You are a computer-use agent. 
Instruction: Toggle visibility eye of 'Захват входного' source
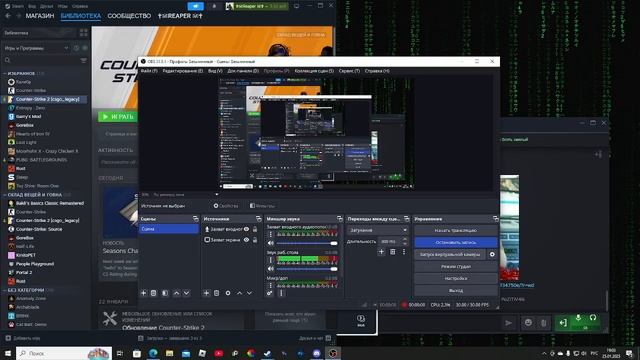247,229
